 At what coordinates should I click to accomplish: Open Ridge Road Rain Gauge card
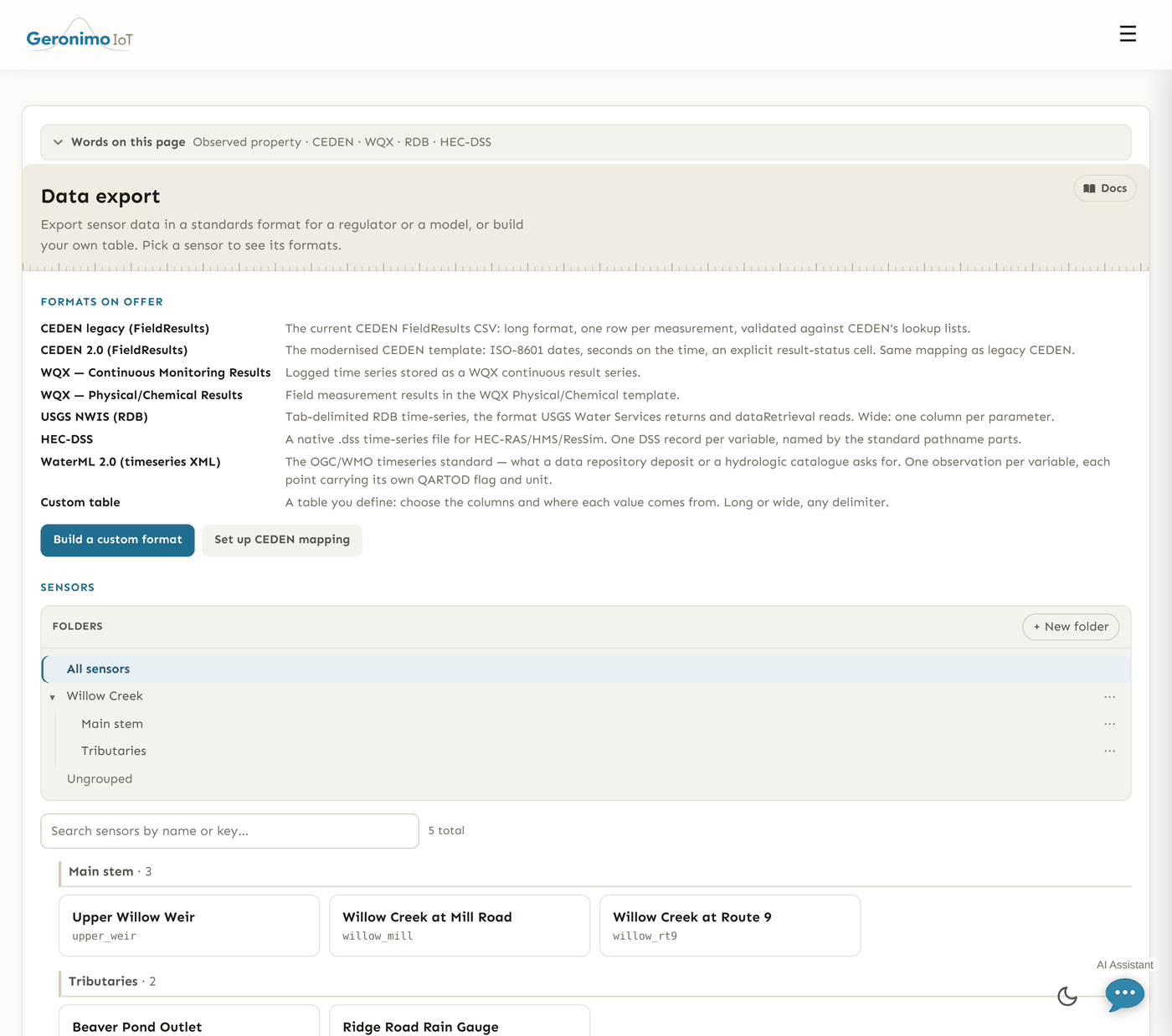(460, 1021)
